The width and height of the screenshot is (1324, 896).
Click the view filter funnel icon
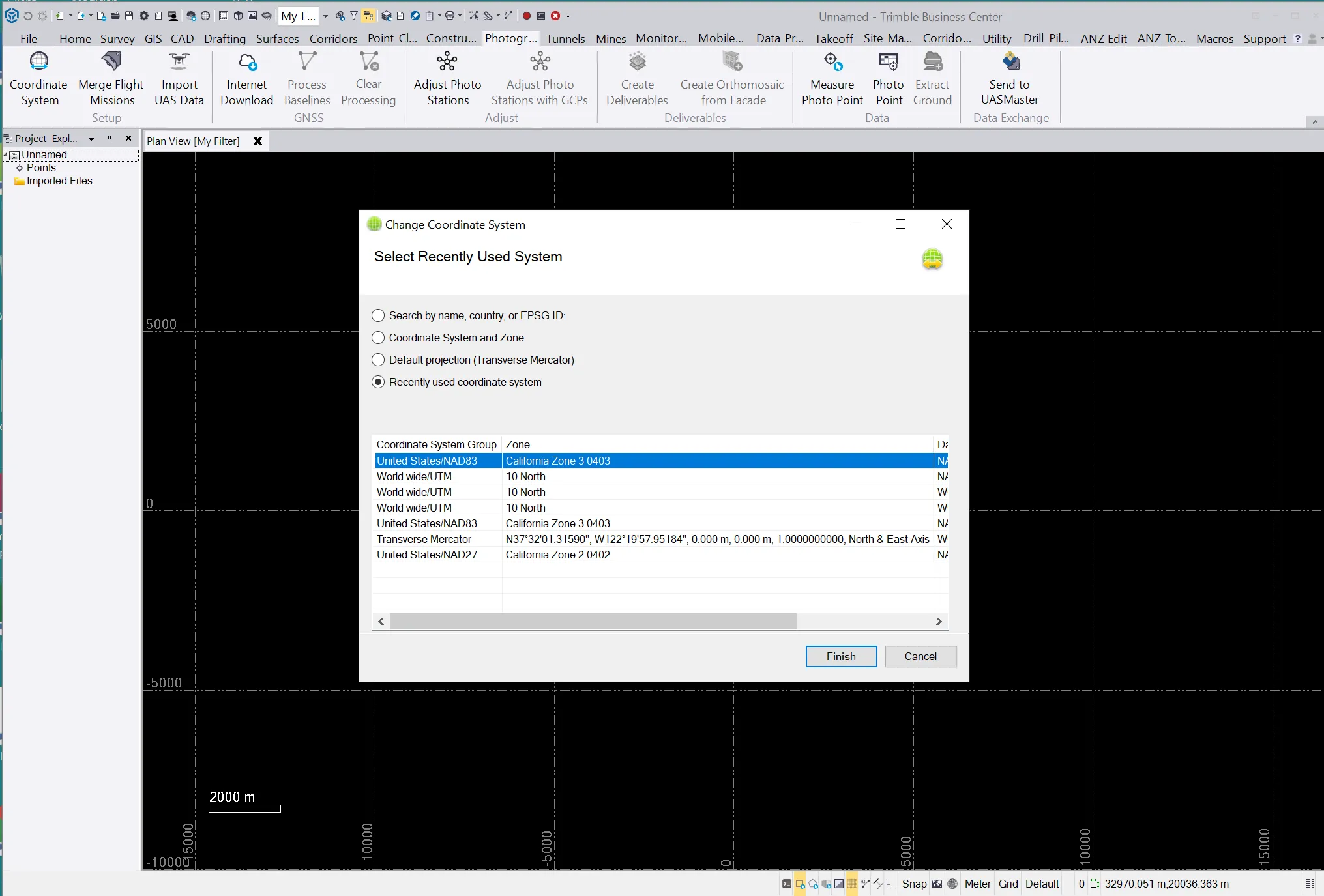(x=353, y=16)
